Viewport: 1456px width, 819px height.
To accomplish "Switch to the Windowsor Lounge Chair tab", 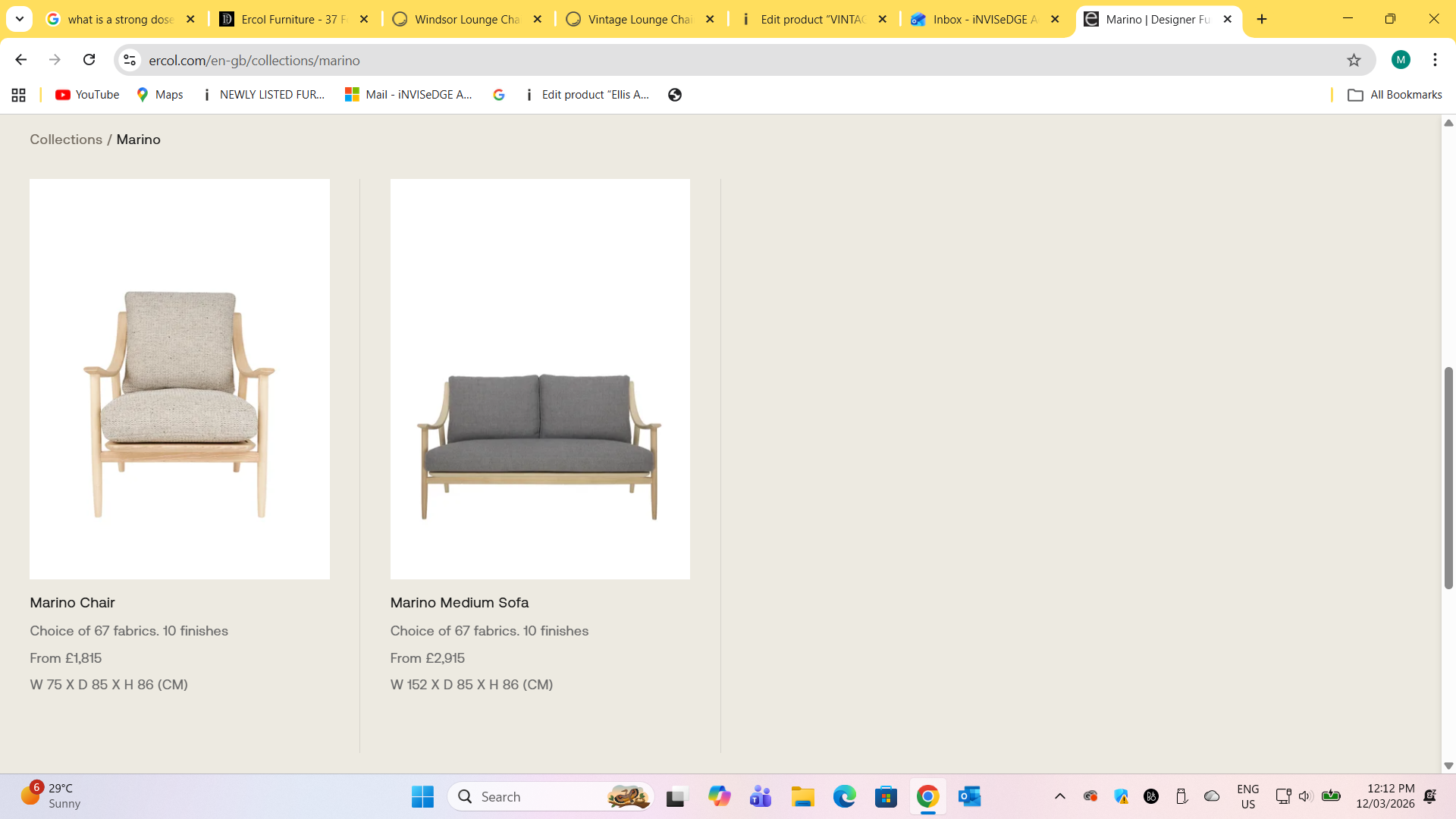I will (468, 19).
